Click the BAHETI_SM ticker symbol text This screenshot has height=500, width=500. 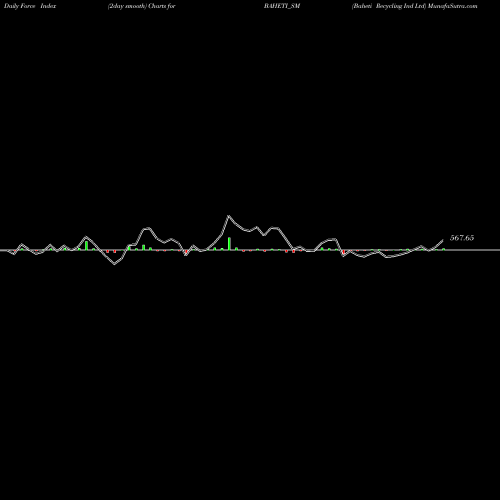coord(282,6)
